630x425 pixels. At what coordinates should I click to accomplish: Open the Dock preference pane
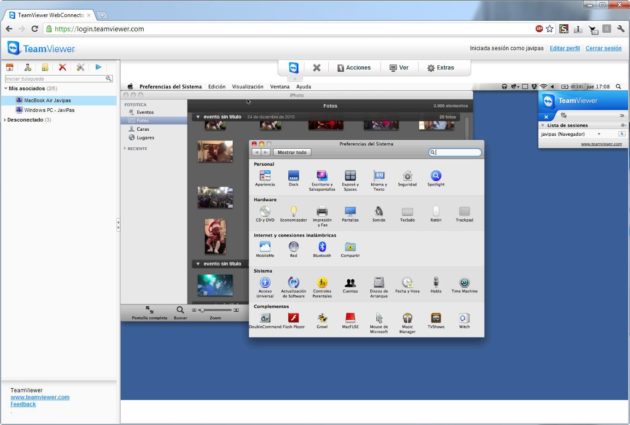point(294,175)
